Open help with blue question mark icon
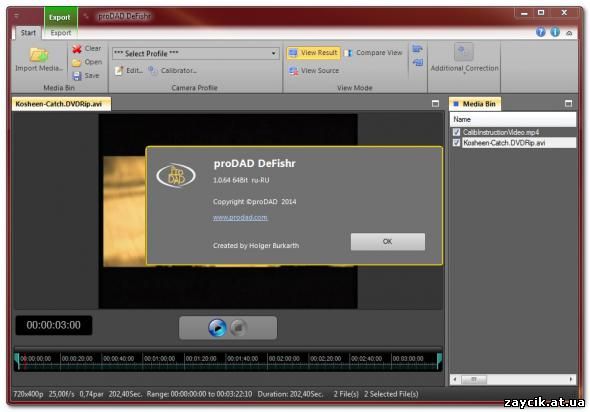This screenshot has width=590, height=412. (541, 32)
